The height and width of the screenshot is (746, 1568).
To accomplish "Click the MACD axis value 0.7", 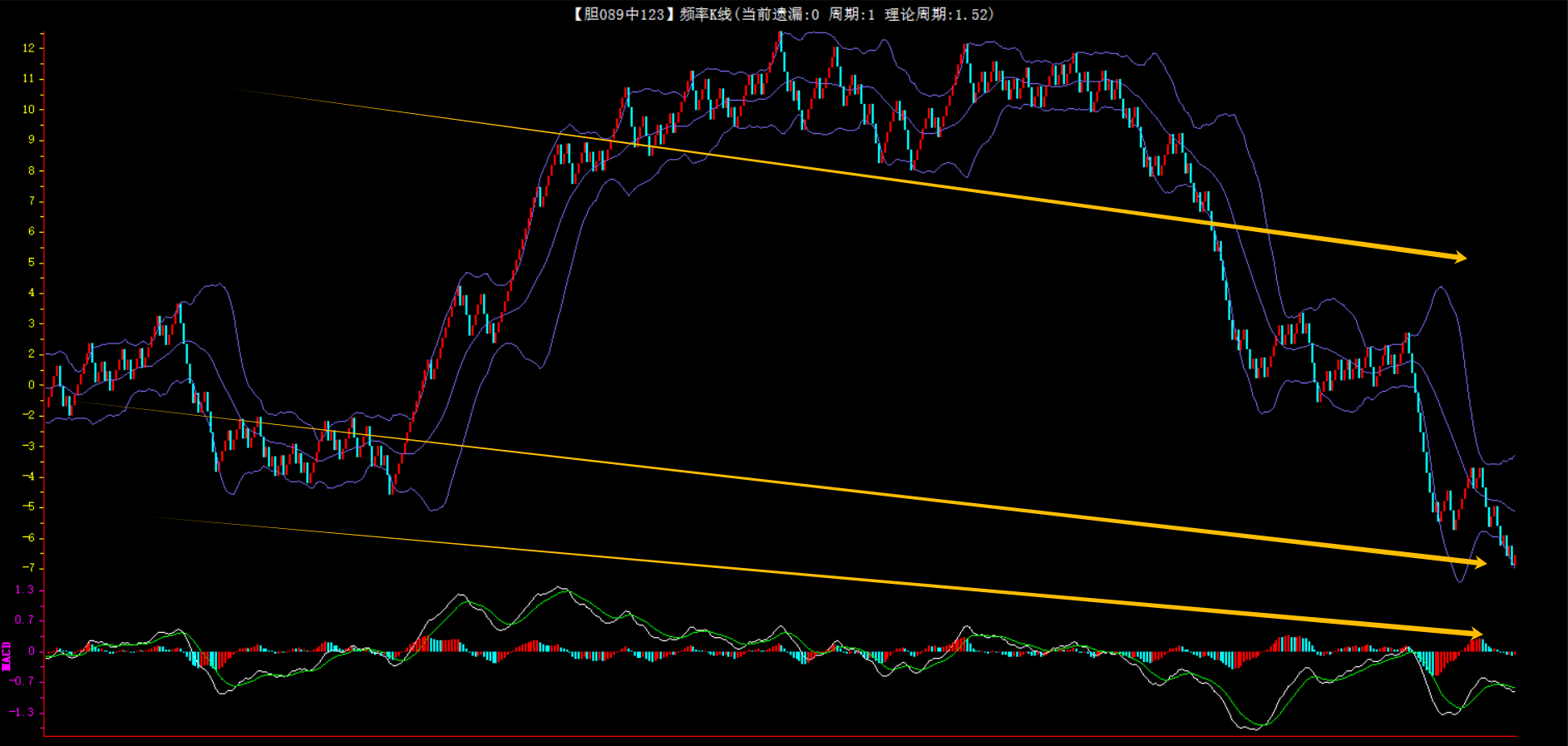I will click(25, 620).
